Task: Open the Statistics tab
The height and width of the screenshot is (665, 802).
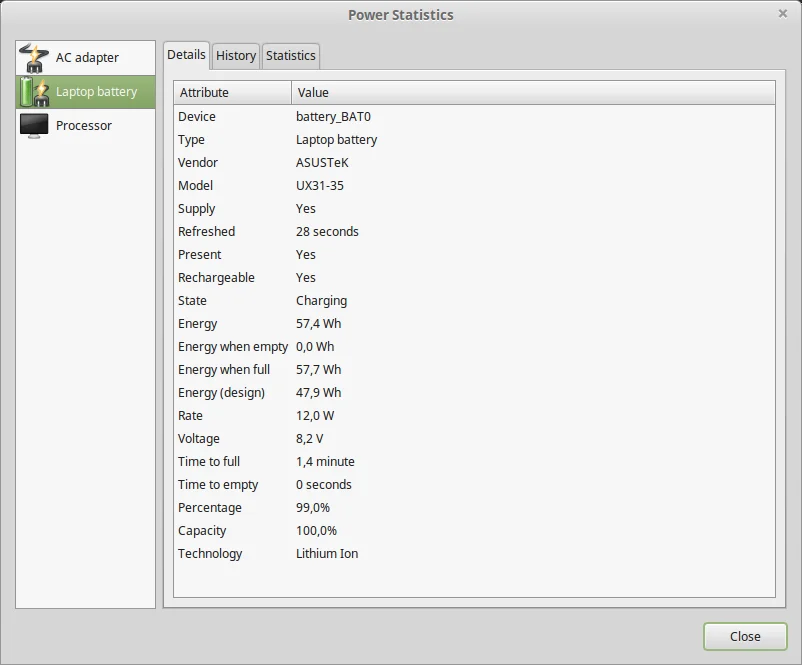Action: (x=291, y=56)
